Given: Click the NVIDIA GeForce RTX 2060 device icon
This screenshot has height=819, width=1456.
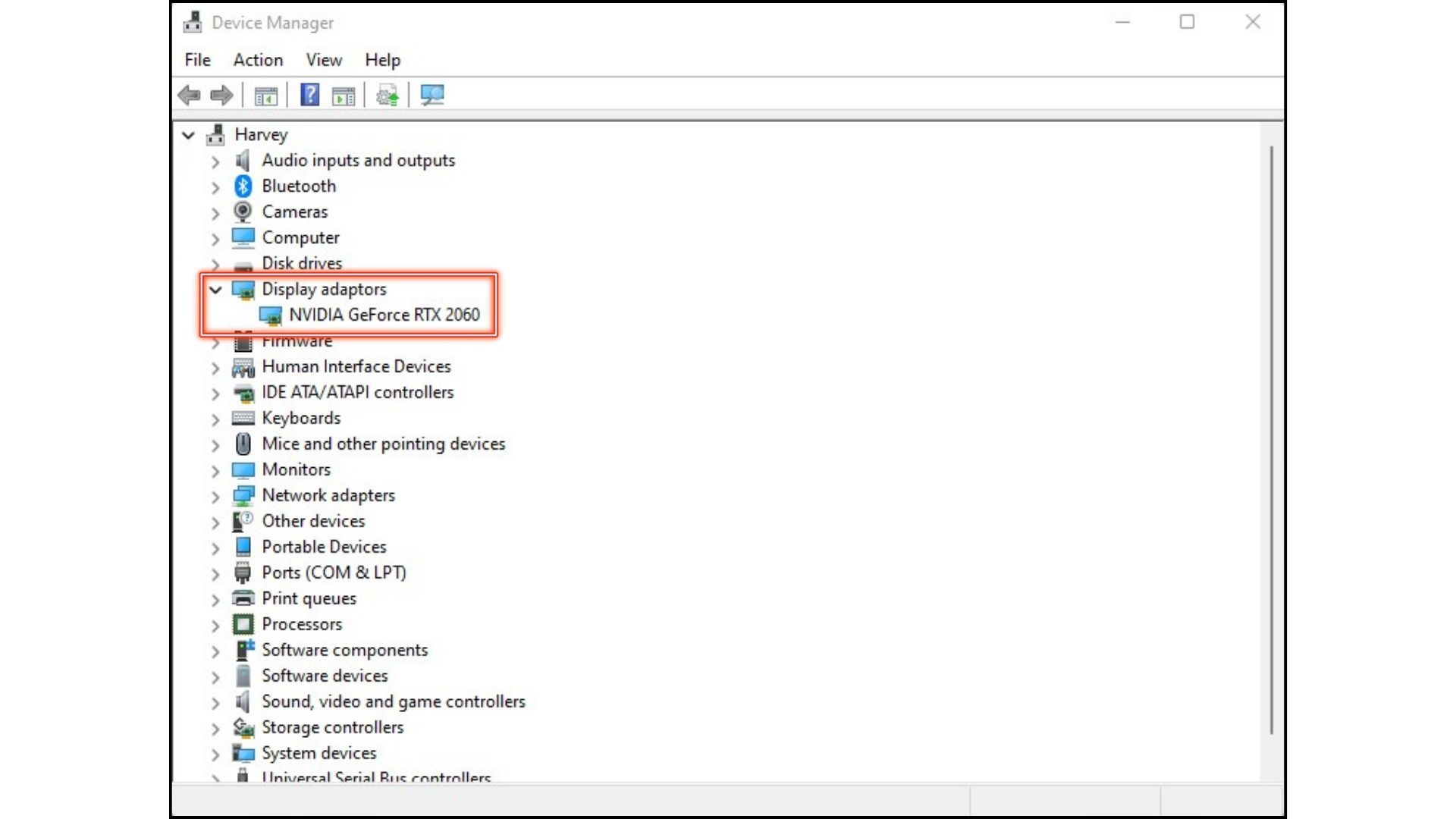Looking at the screenshot, I should click(270, 315).
